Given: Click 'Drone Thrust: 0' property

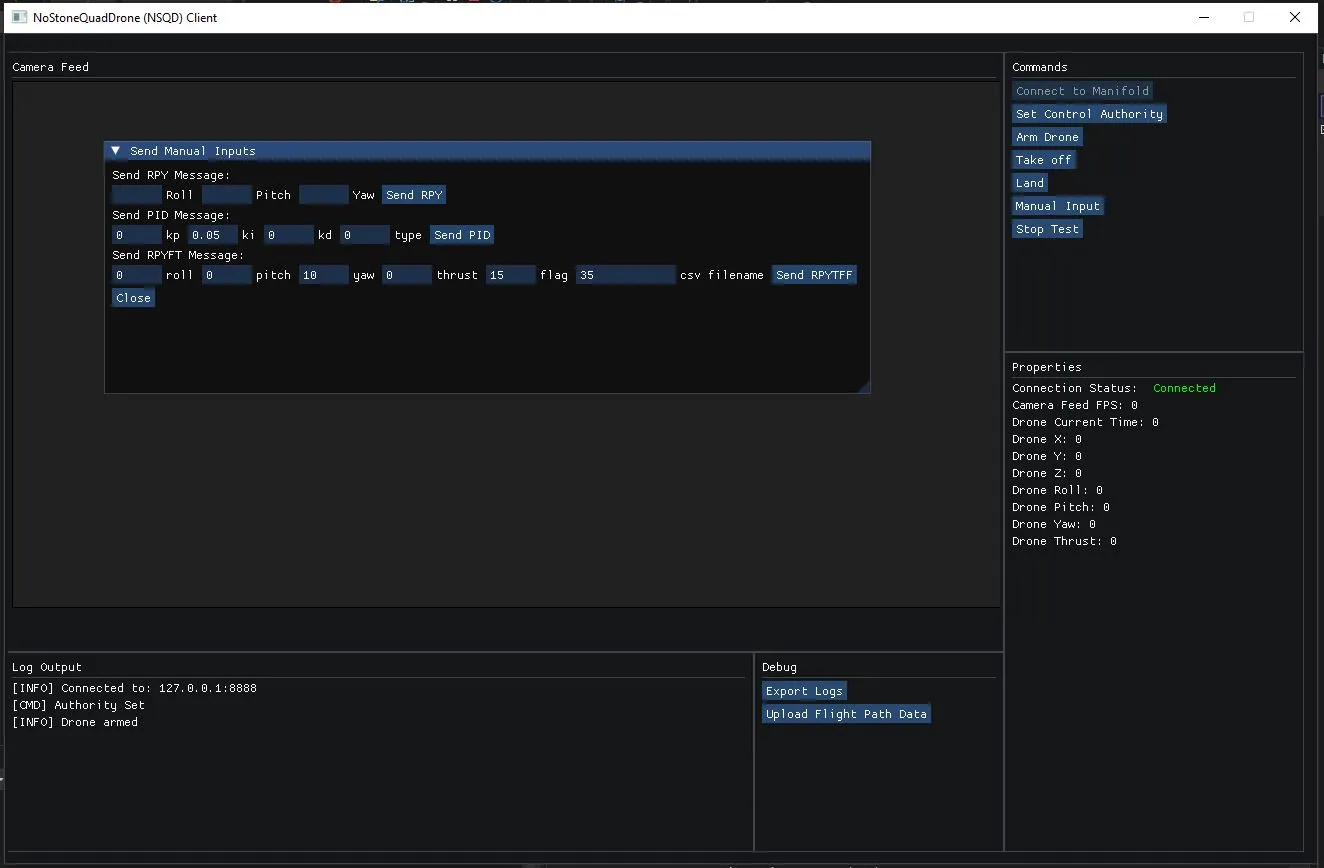Looking at the screenshot, I should point(1064,541).
